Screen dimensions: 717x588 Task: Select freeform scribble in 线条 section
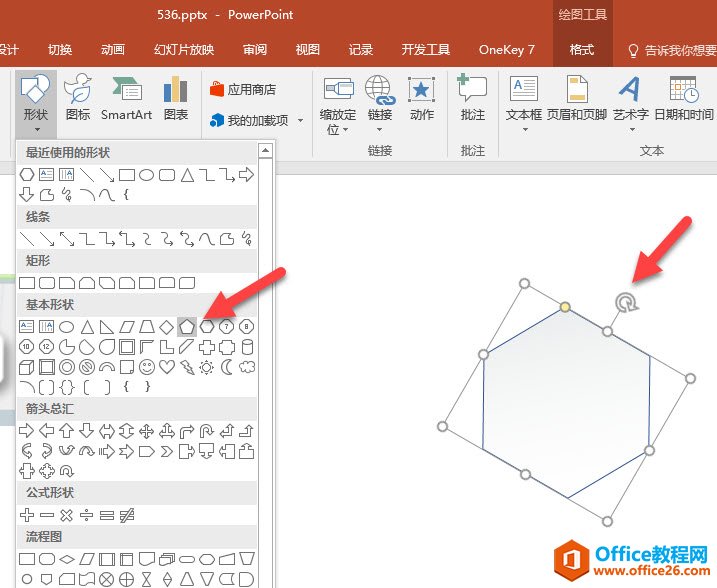pyautogui.click(x=247, y=239)
